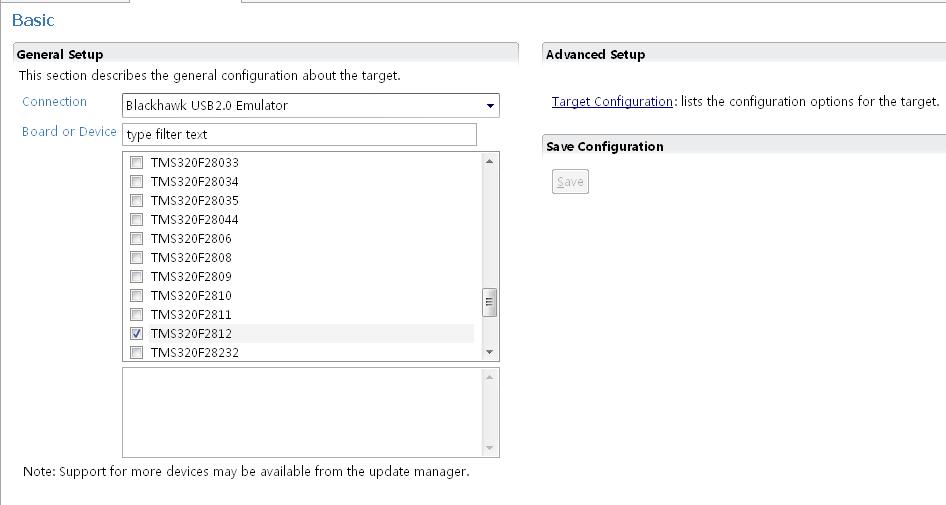
Task: Tick the TMS320F2811 checkbox
Action: 137,314
